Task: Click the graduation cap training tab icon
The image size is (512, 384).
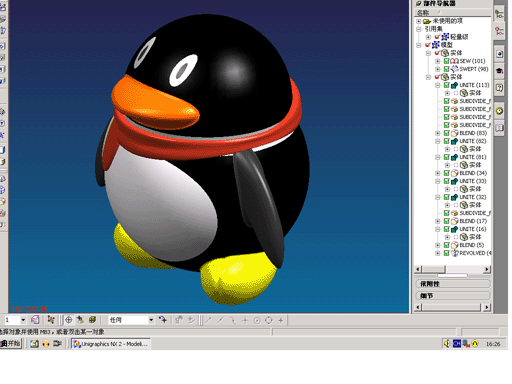Action: (499, 71)
